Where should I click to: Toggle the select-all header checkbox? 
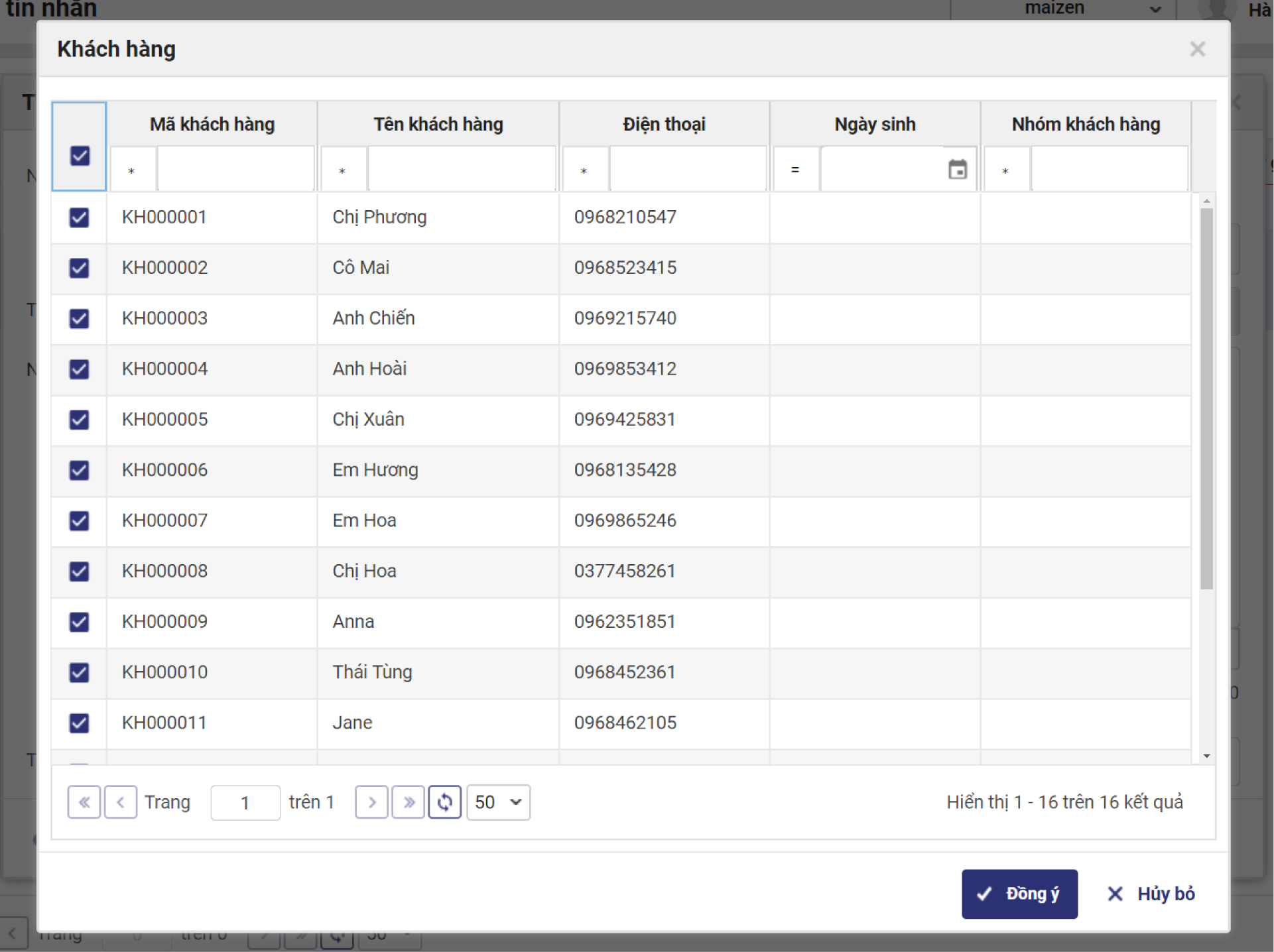(80, 156)
